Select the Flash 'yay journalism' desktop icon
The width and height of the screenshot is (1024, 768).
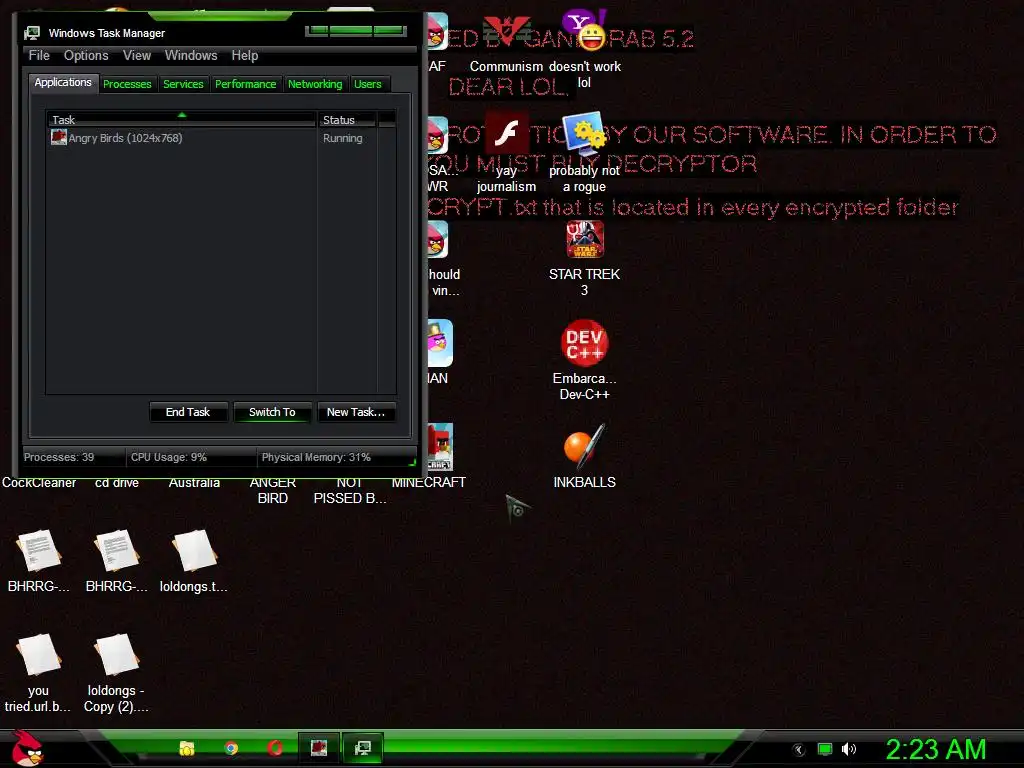506,153
